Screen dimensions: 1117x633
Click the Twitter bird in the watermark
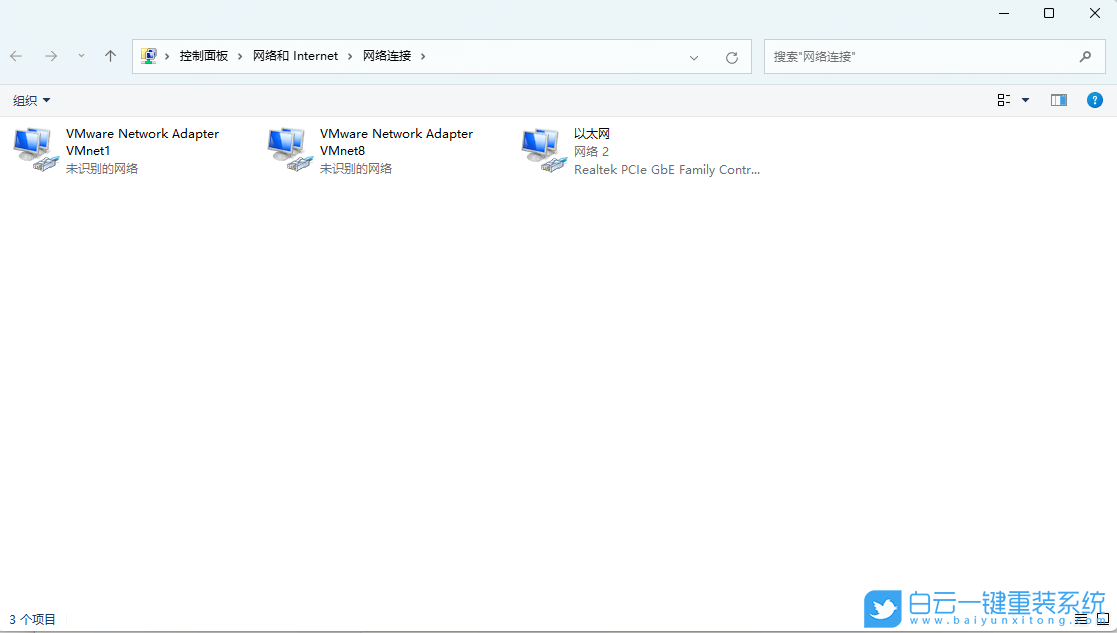[x=882, y=608]
